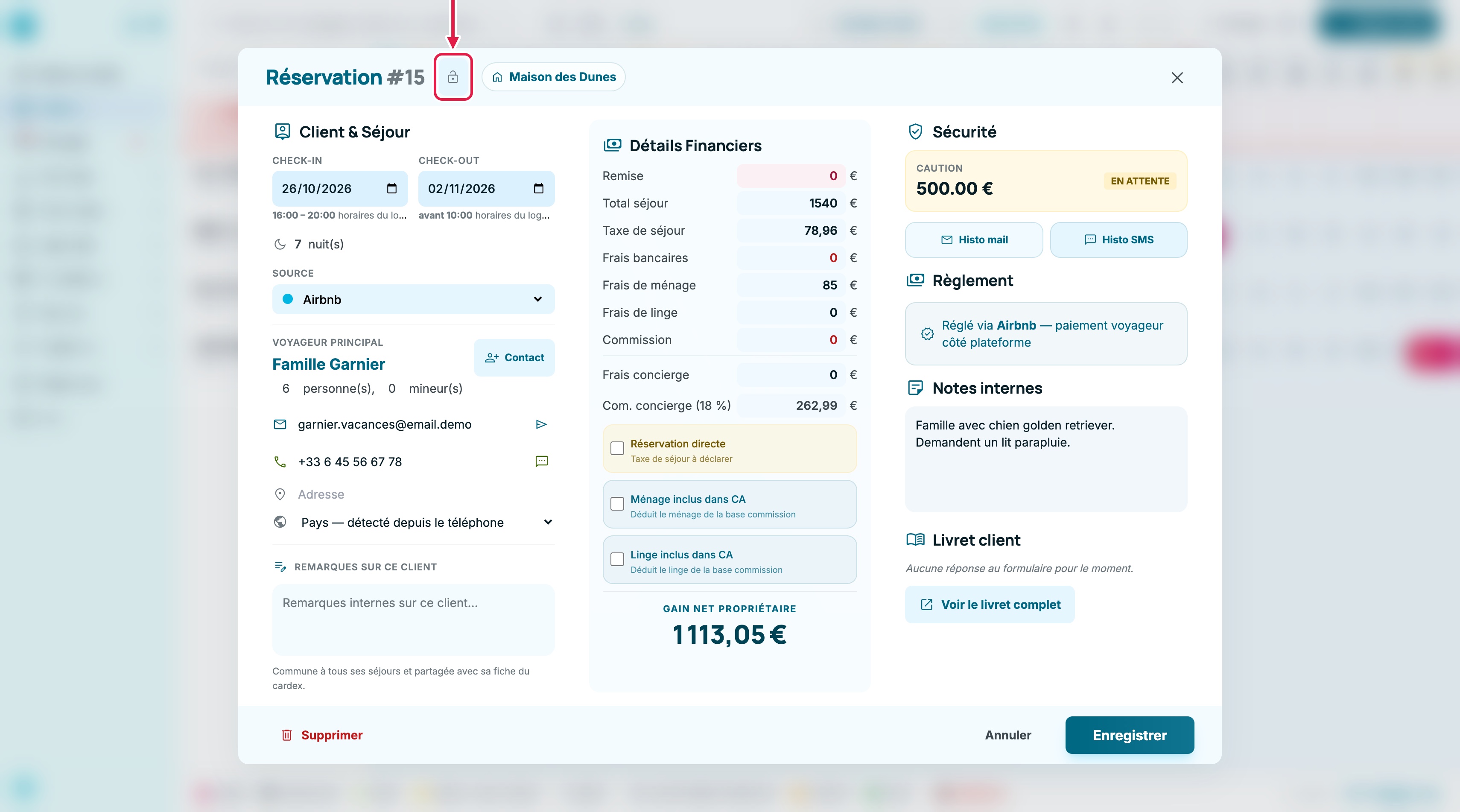Open the check-in date calendar picker
Screen dimensions: 1460x812
click(x=391, y=189)
